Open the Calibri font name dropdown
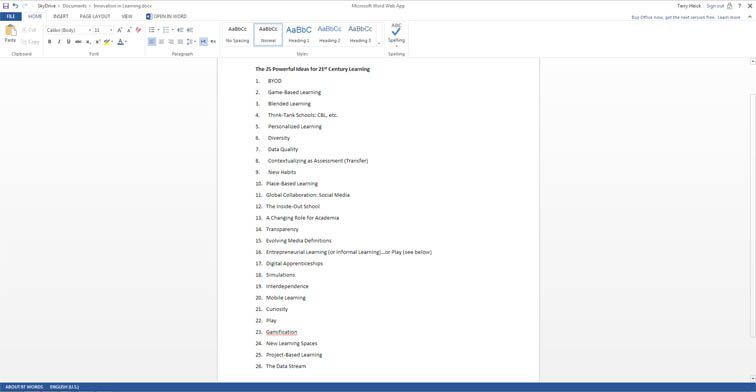Image resolution: width=756 pixels, height=392 pixels. pyautogui.click(x=68, y=30)
